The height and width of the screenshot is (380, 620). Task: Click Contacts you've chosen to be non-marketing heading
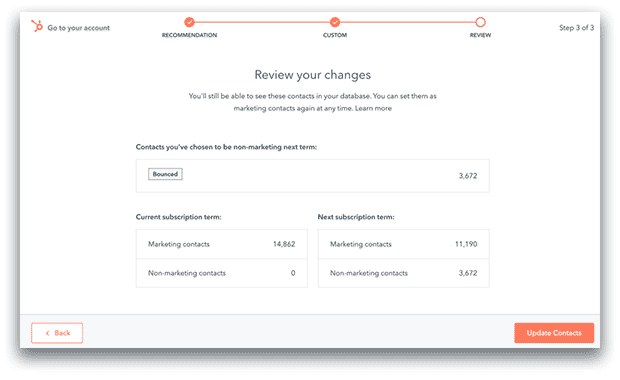point(227,147)
